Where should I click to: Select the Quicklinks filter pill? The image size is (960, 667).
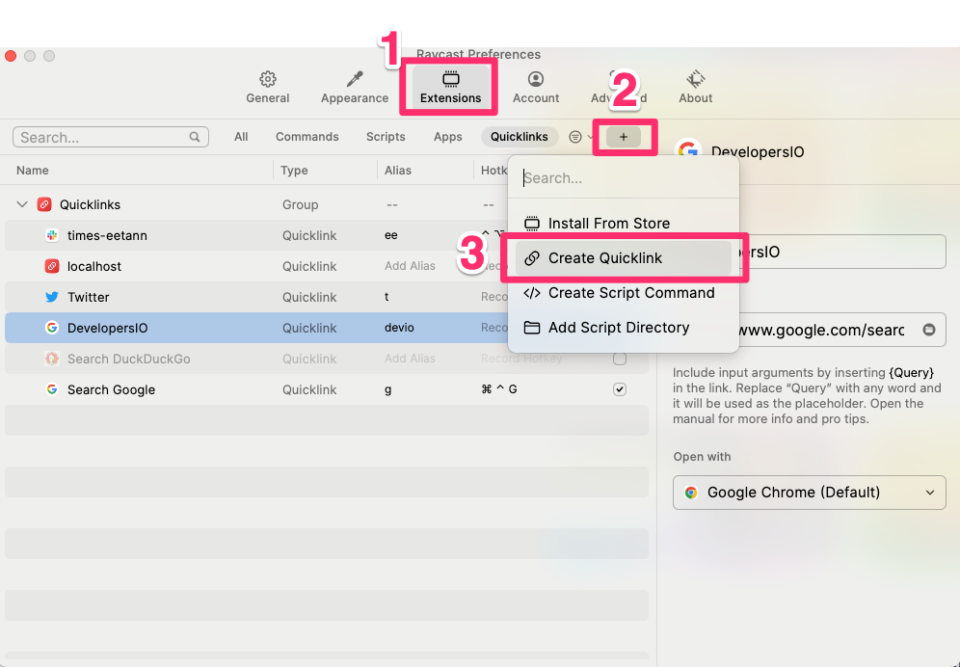519,137
